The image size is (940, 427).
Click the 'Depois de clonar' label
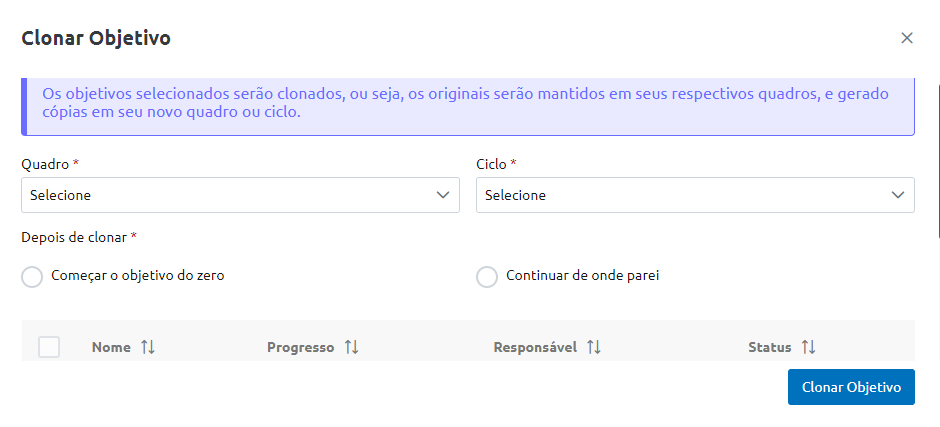coord(74,238)
